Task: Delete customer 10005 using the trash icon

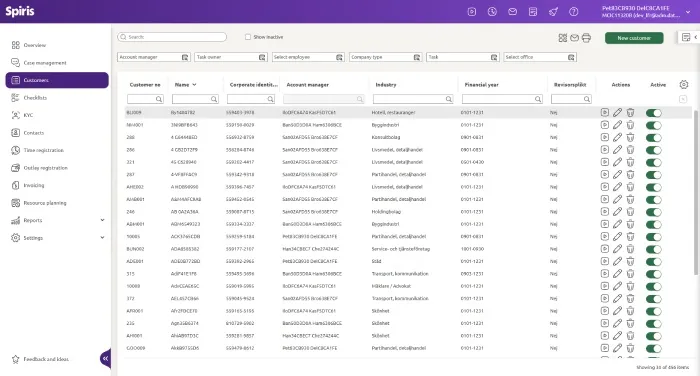Action: [x=630, y=237]
